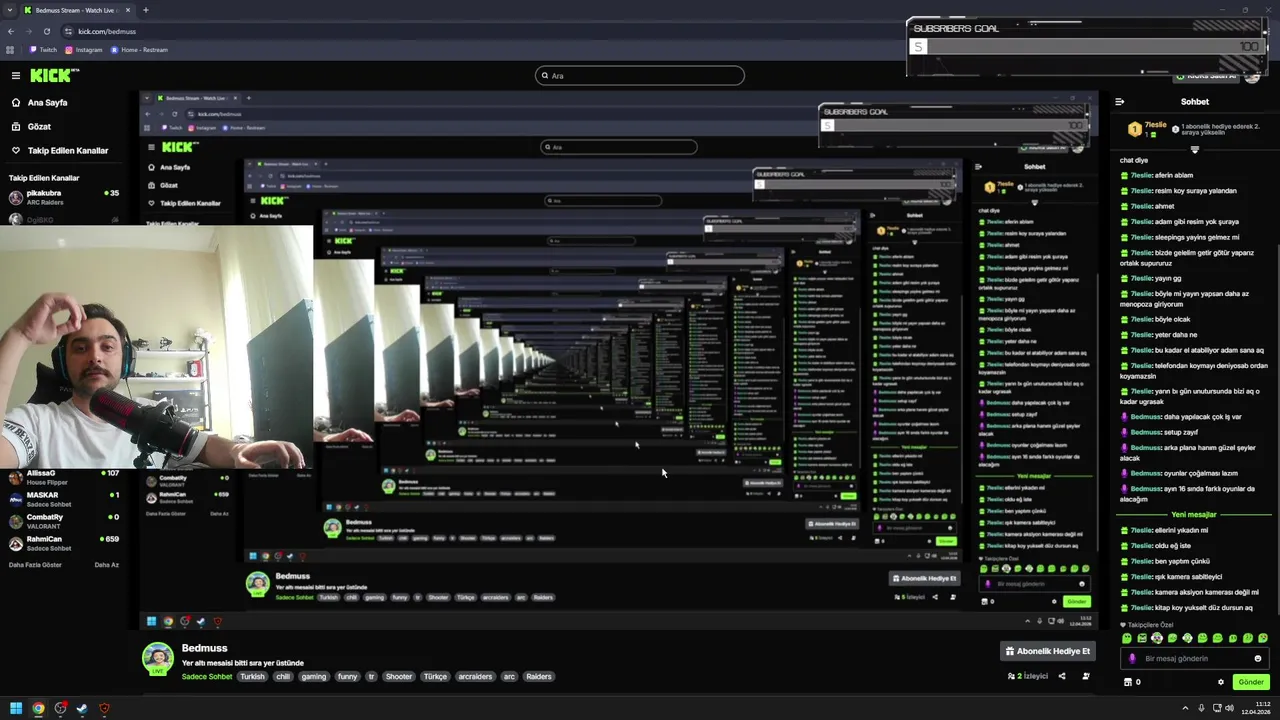Open emoji picker in message box

[x=1258, y=658]
